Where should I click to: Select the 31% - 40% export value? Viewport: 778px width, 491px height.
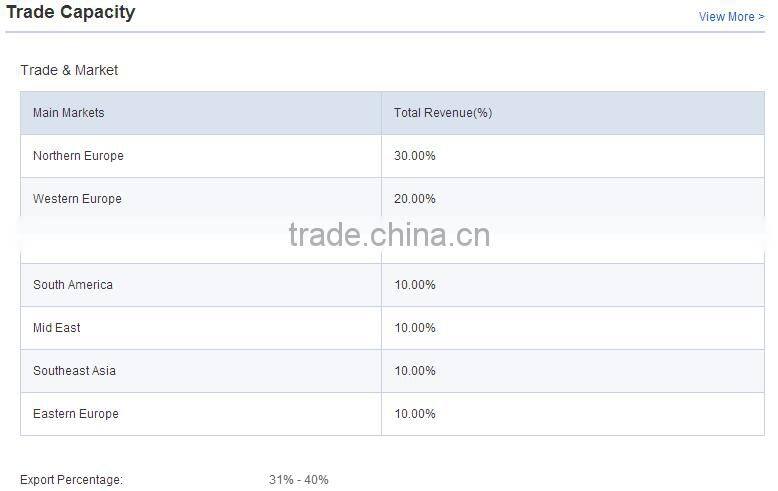[x=298, y=480]
